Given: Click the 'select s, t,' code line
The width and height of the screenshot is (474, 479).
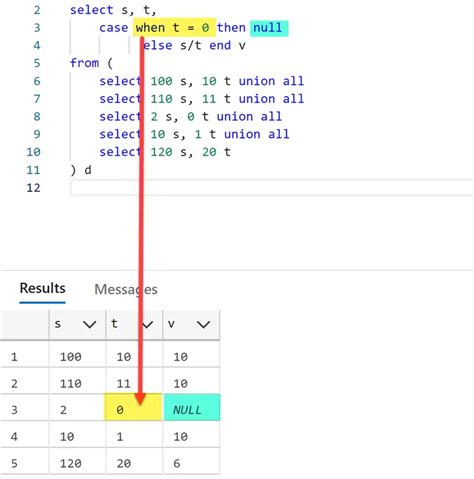Looking at the screenshot, I should pos(113,10).
